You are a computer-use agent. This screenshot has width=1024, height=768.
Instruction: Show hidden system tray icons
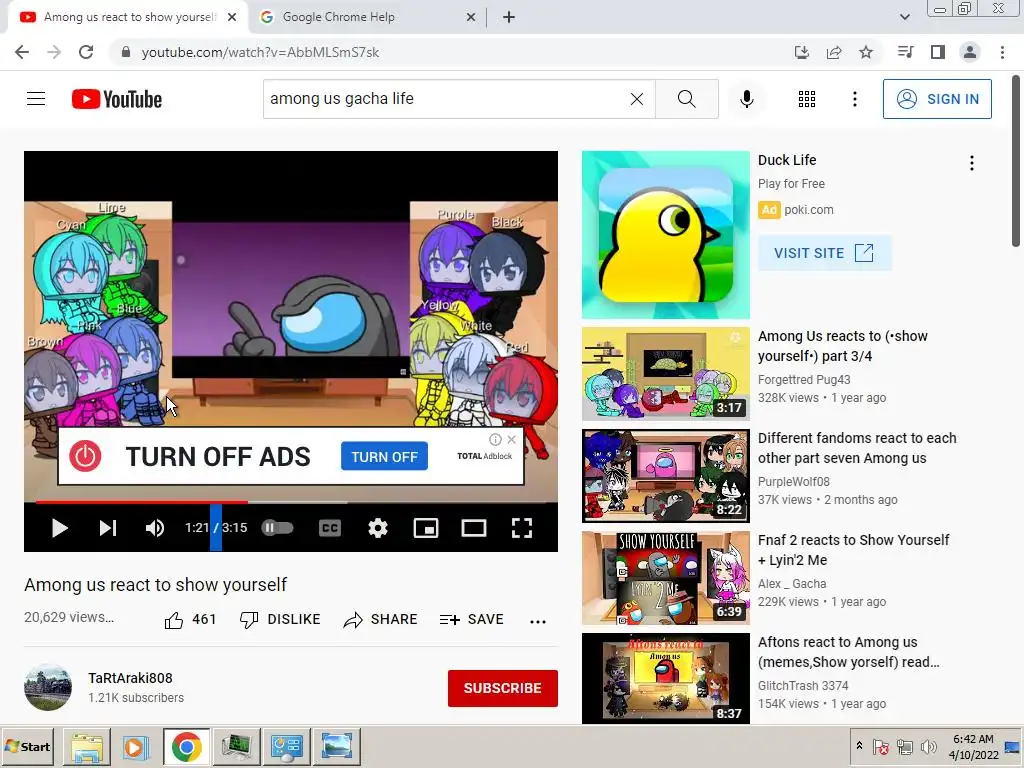859,745
